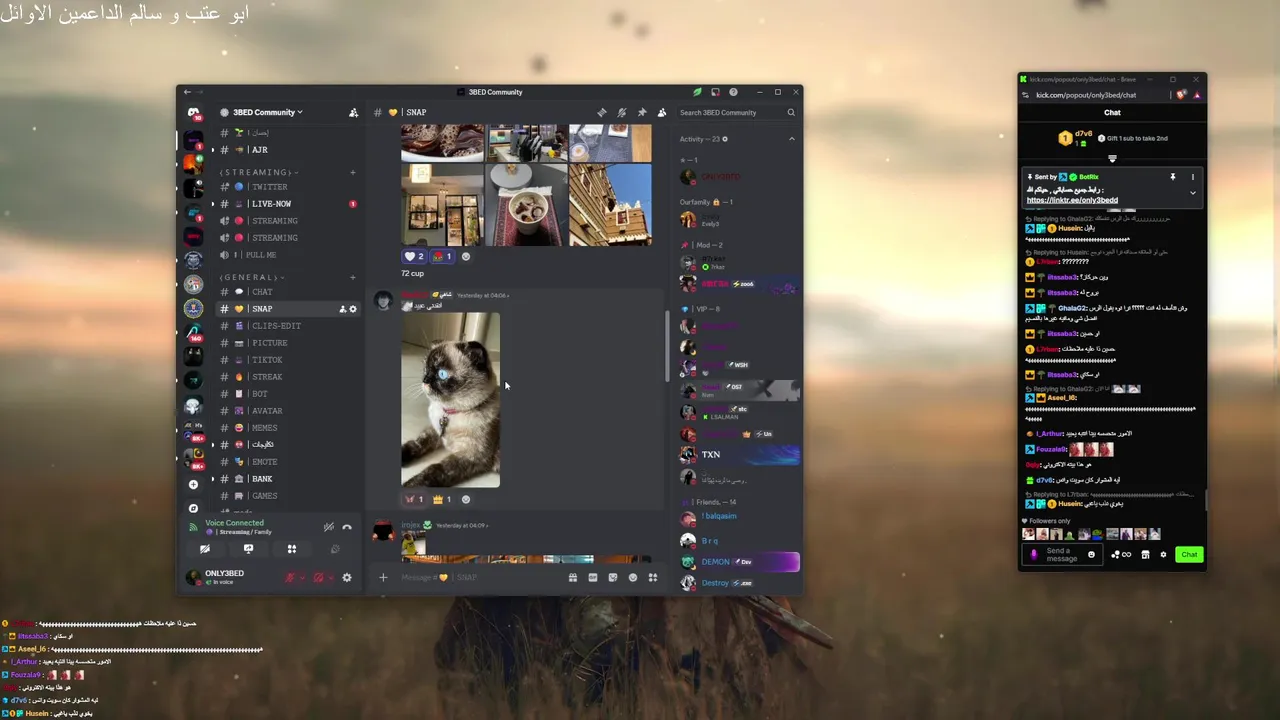Share your screen in voice panel
The image size is (1280, 720).
point(248,548)
